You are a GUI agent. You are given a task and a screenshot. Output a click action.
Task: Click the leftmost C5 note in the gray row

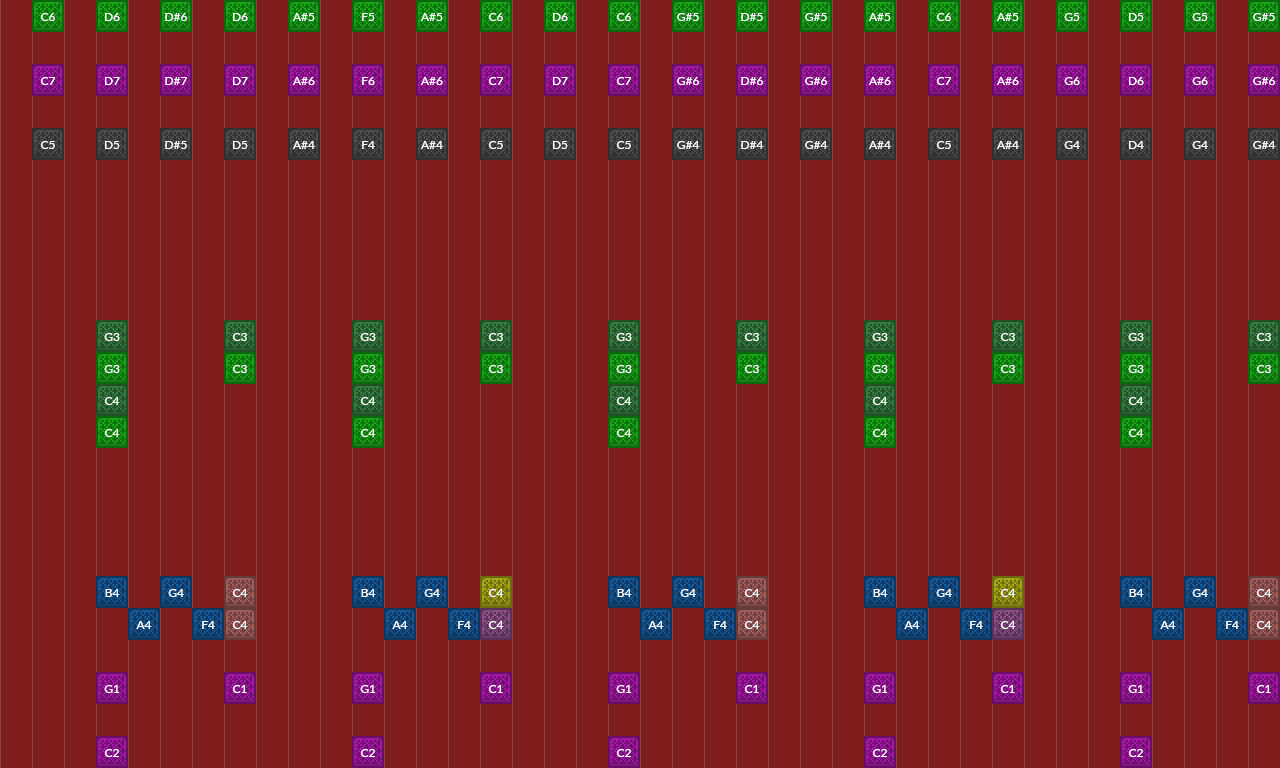click(x=47, y=144)
